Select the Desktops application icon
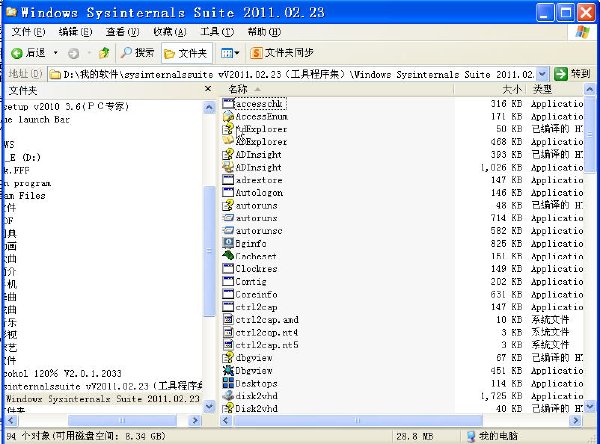Viewport: 600px width, 444px height. pos(228,383)
